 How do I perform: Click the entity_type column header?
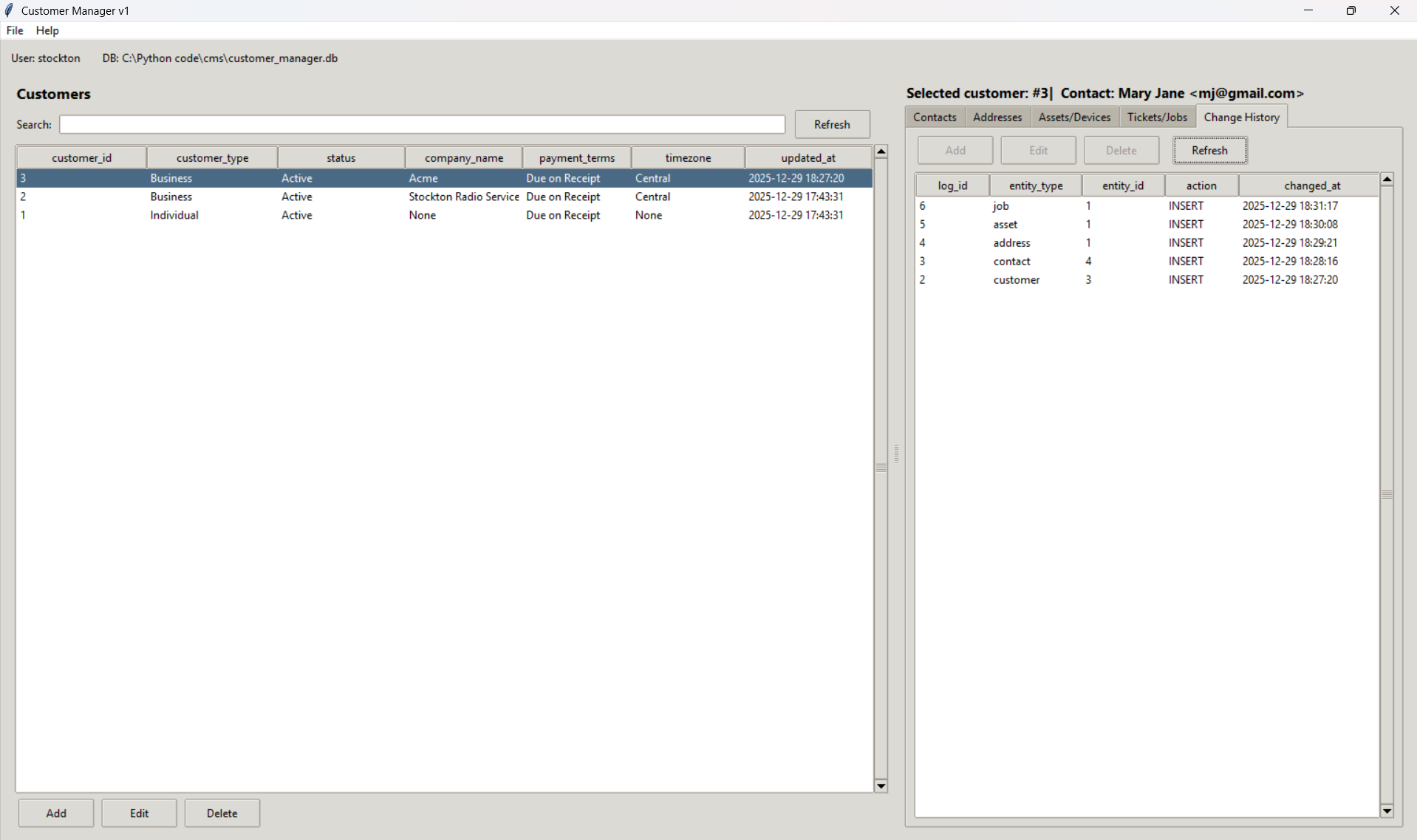tap(1036, 185)
